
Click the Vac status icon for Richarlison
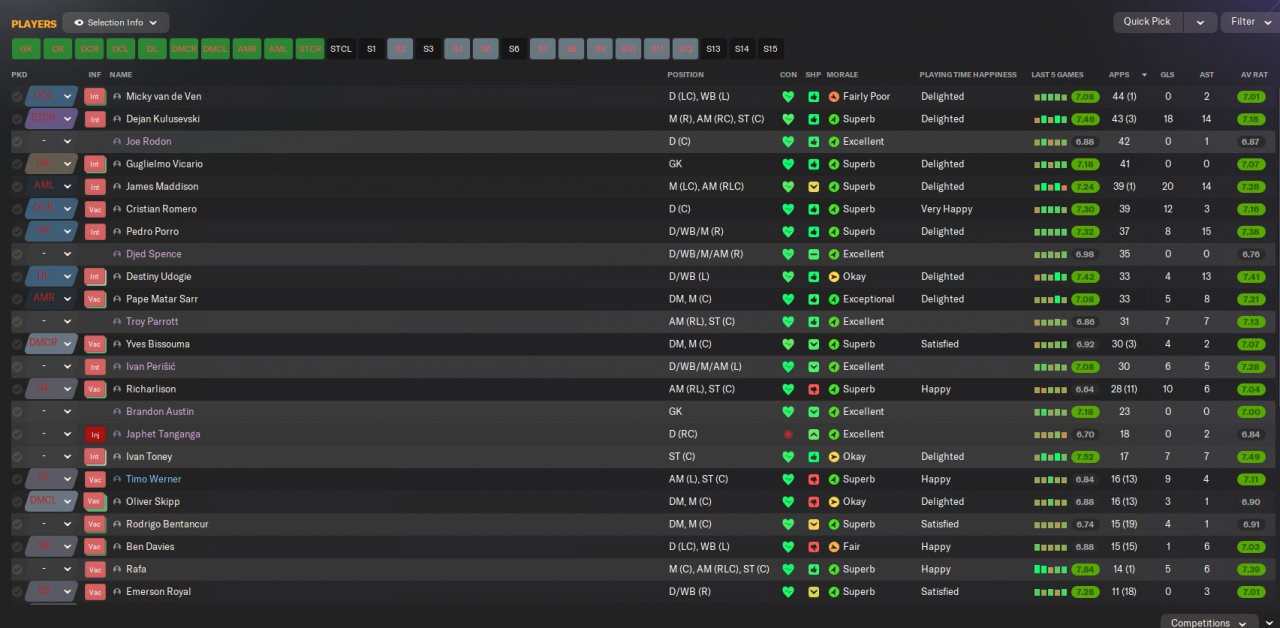pos(95,389)
